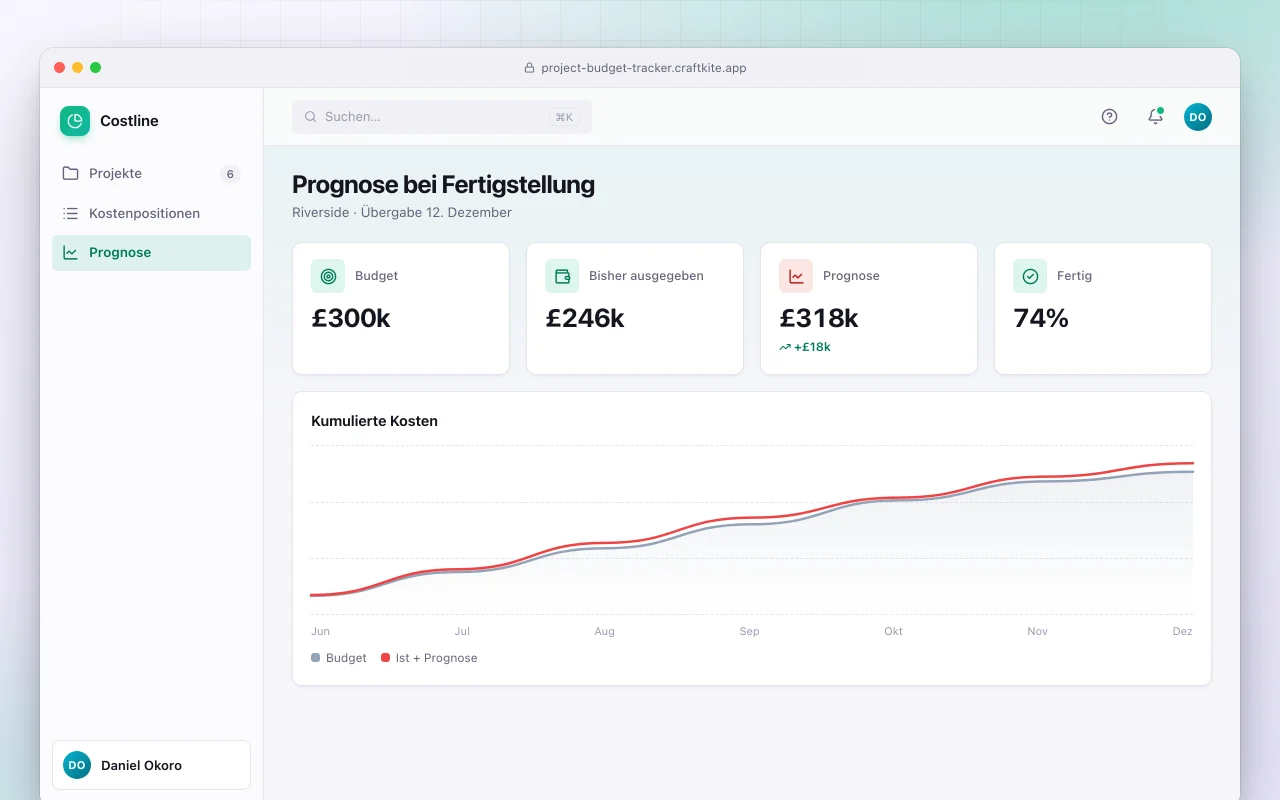
Task: Click the ⌘K shortcut hint
Action: (564, 117)
